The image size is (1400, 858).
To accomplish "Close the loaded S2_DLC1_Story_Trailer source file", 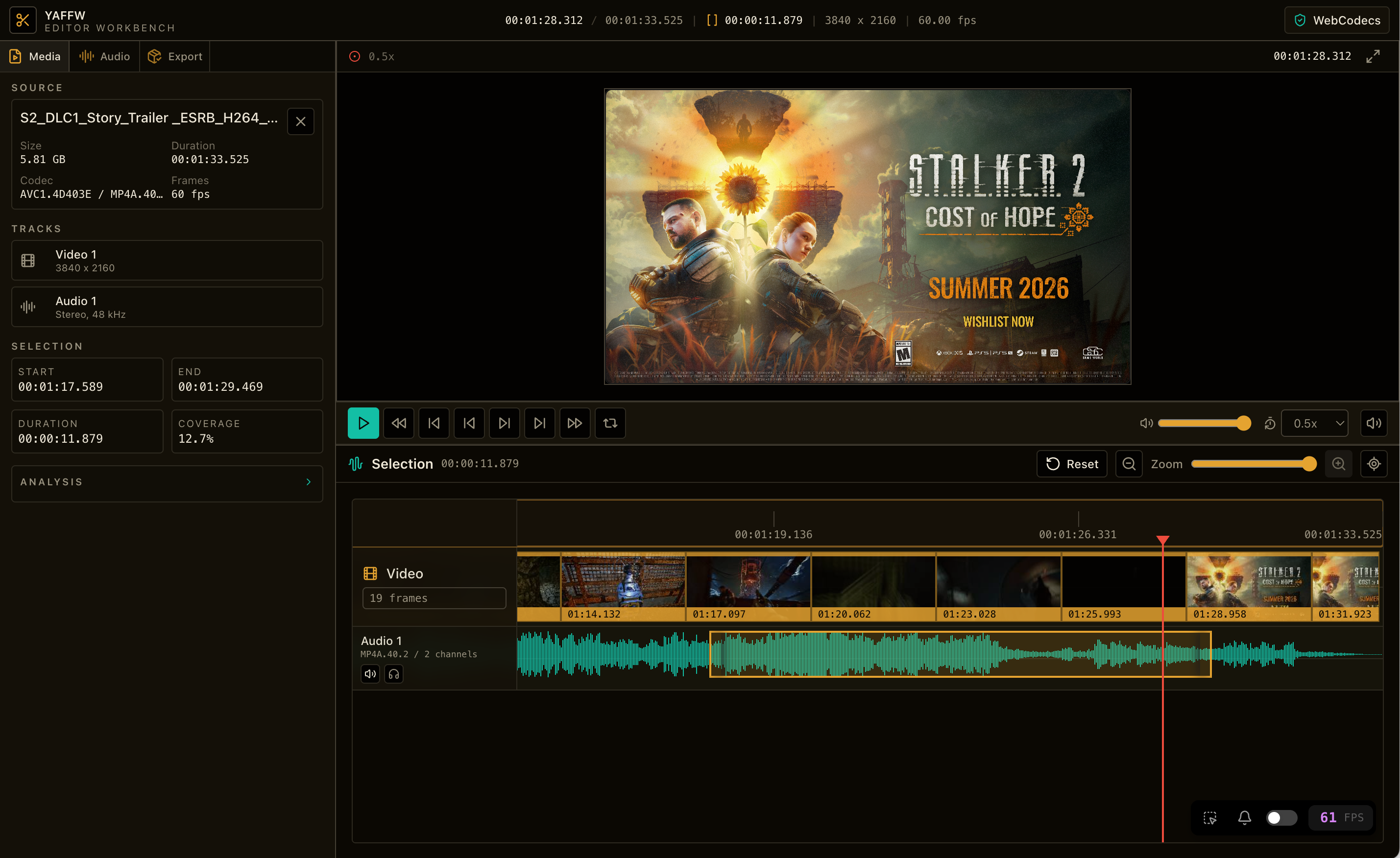I will 301,121.
